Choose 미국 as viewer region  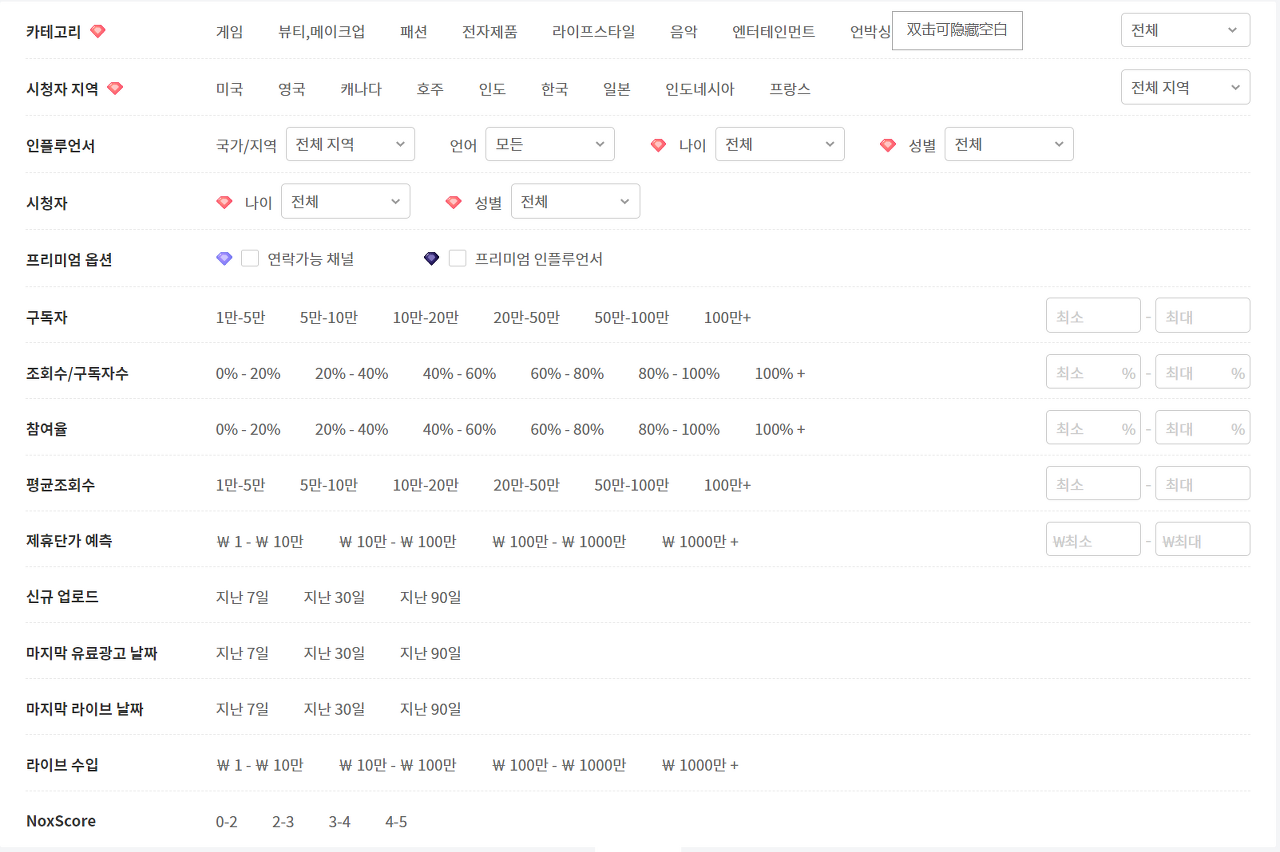pyautogui.click(x=229, y=88)
